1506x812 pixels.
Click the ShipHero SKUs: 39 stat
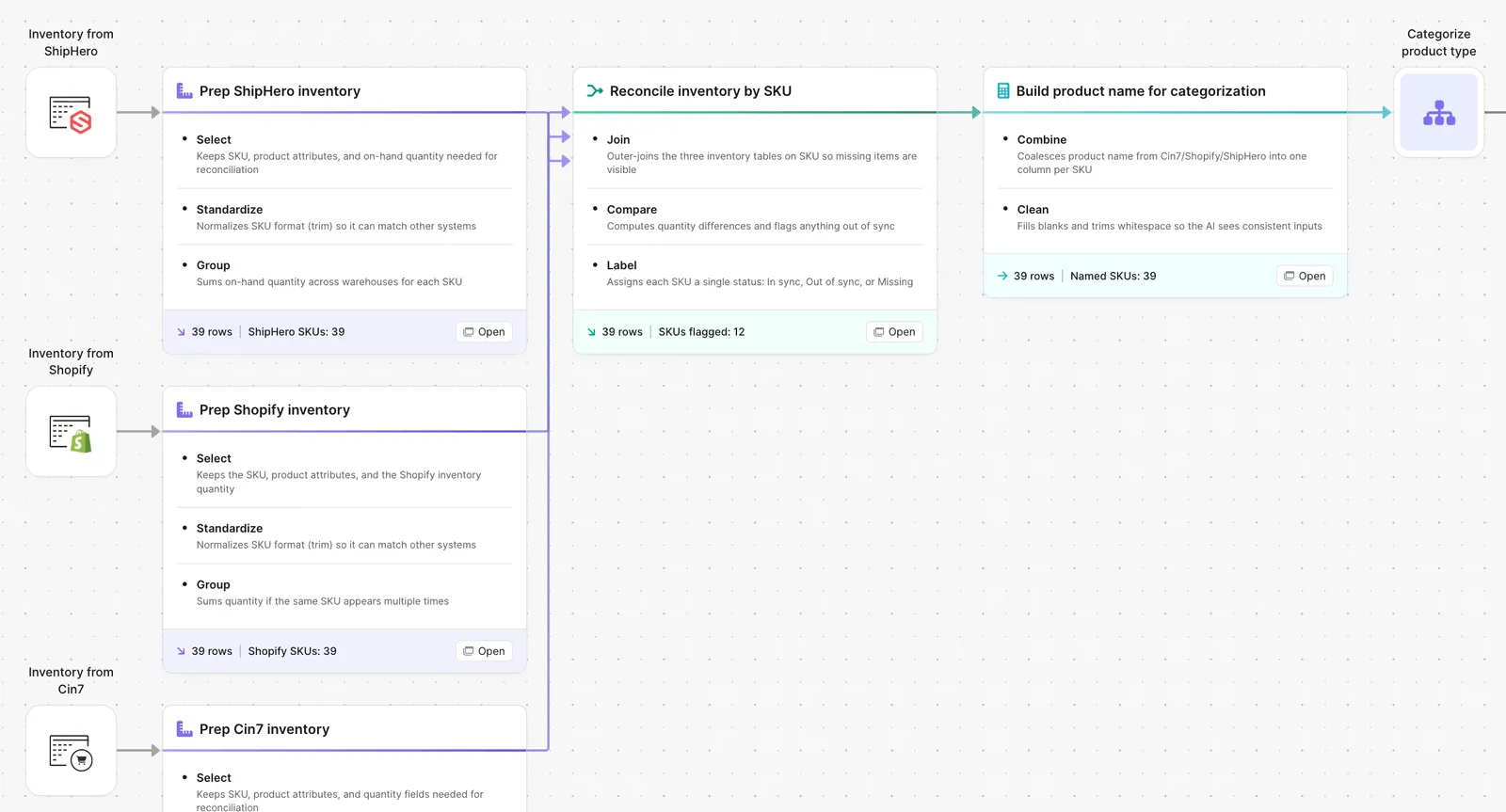point(296,332)
